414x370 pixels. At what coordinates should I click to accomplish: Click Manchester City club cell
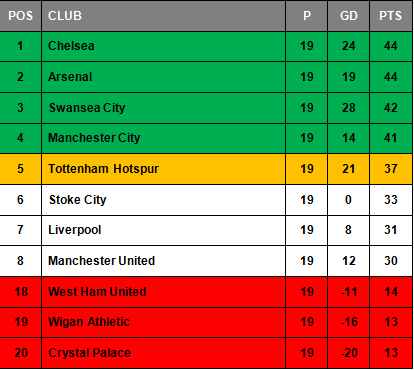tap(163, 138)
